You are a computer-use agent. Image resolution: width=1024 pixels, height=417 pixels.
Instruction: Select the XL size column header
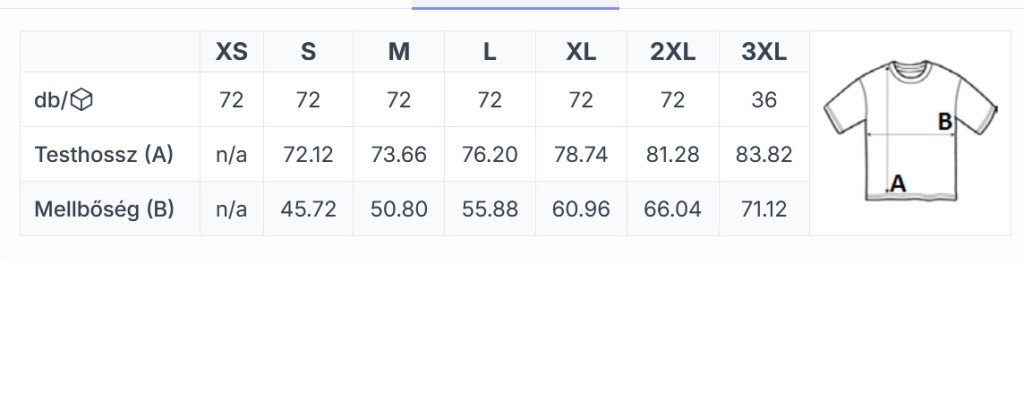581,52
